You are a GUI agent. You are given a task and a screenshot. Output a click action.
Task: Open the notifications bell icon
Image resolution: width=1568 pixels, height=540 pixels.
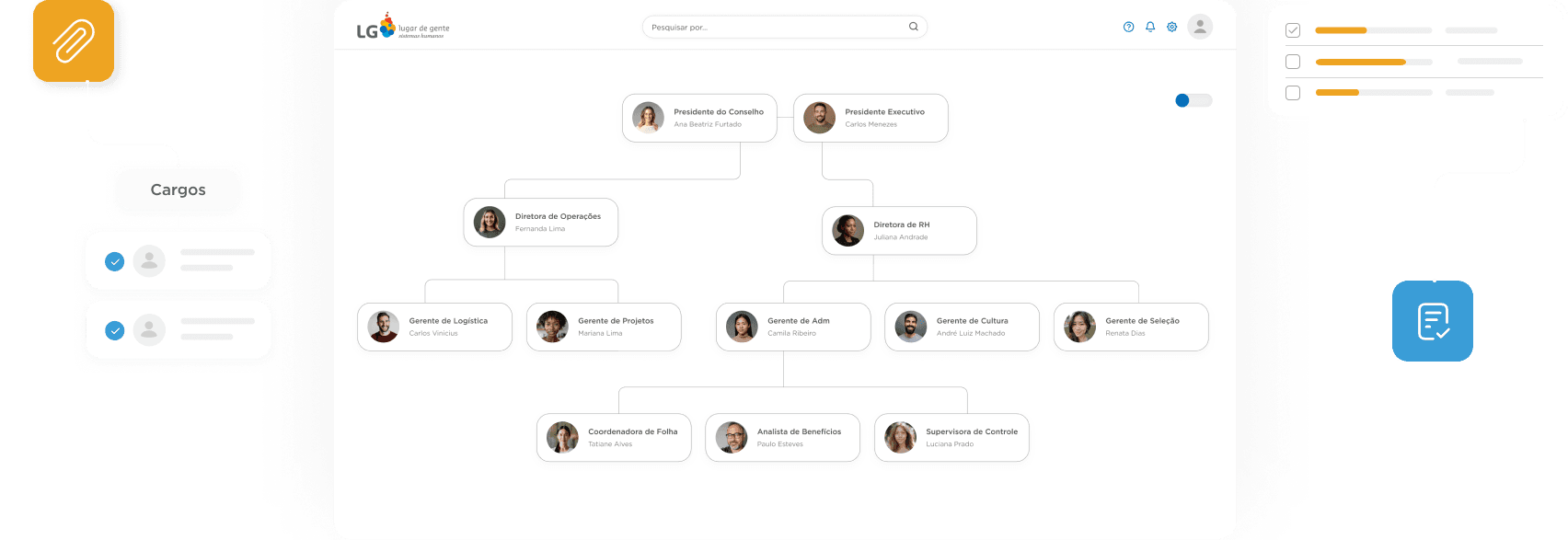pyautogui.click(x=1150, y=27)
